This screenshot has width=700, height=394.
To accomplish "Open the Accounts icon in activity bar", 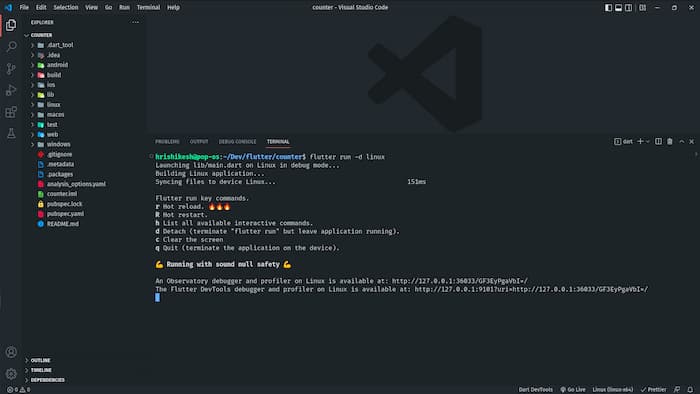I will point(11,352).
